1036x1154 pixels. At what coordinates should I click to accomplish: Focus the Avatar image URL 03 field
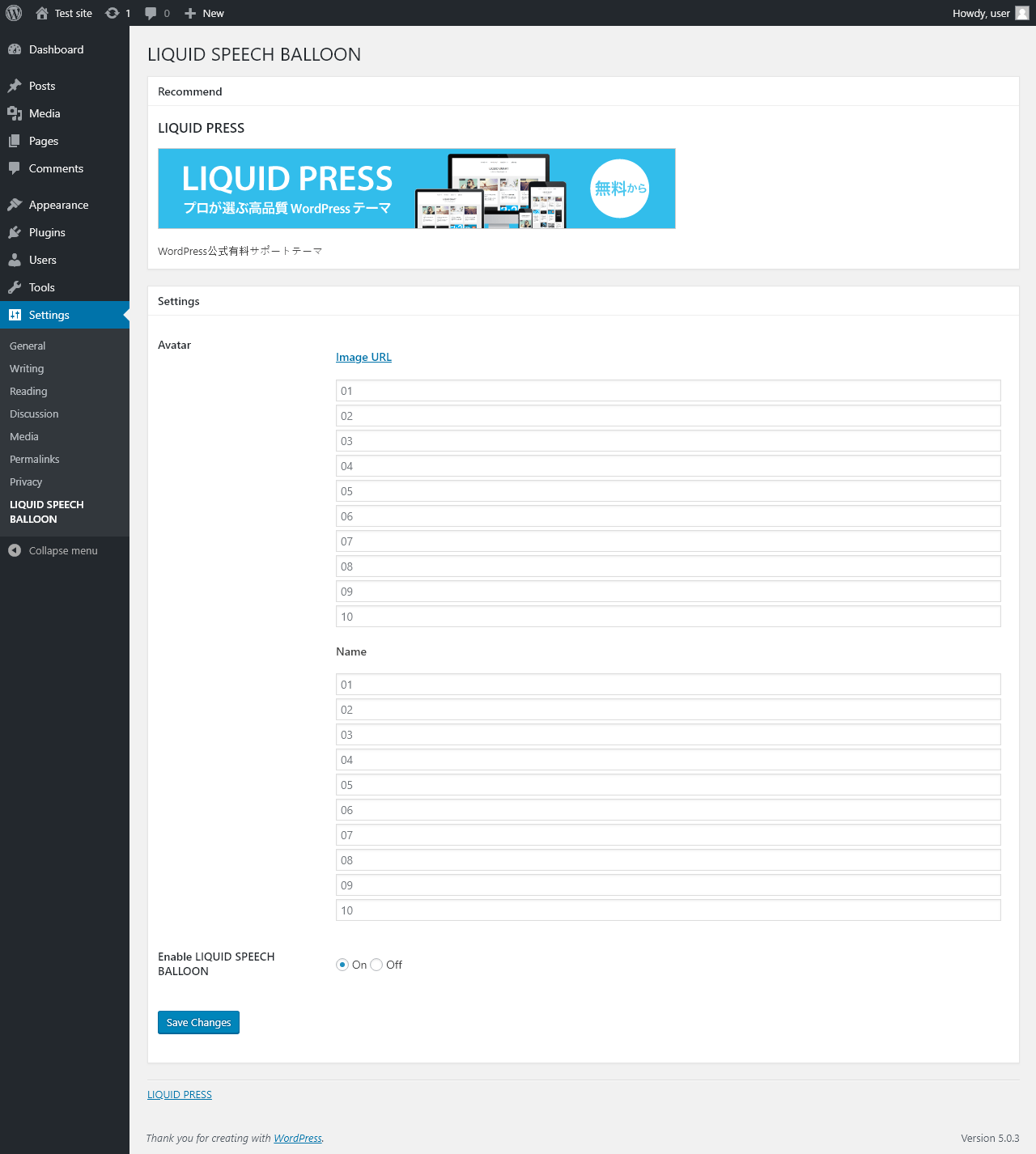pos(669,441)
